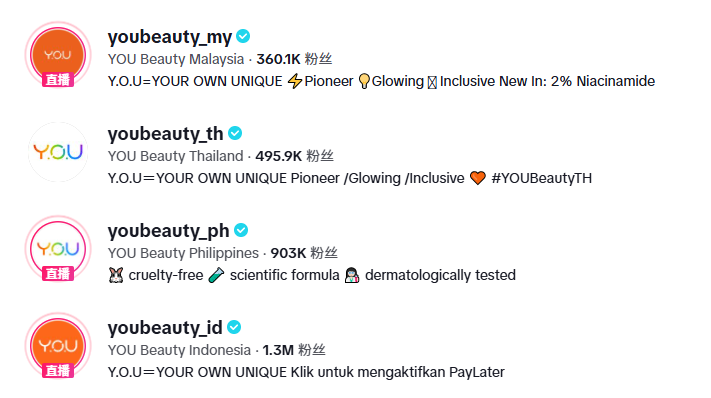
Task: Open youbeauty_ph profile avatar
Action: [x=58, y=248]
